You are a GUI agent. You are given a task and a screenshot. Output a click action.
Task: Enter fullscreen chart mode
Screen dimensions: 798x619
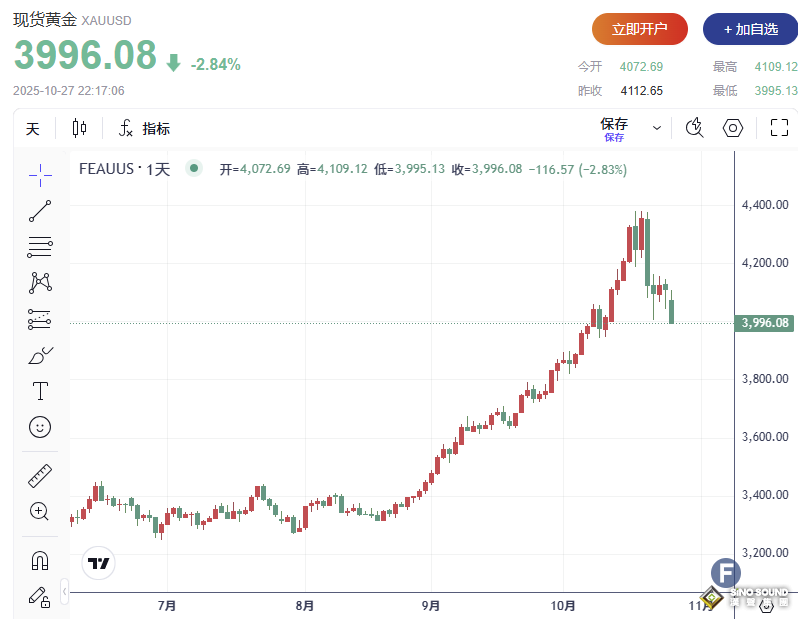point(779,128)
